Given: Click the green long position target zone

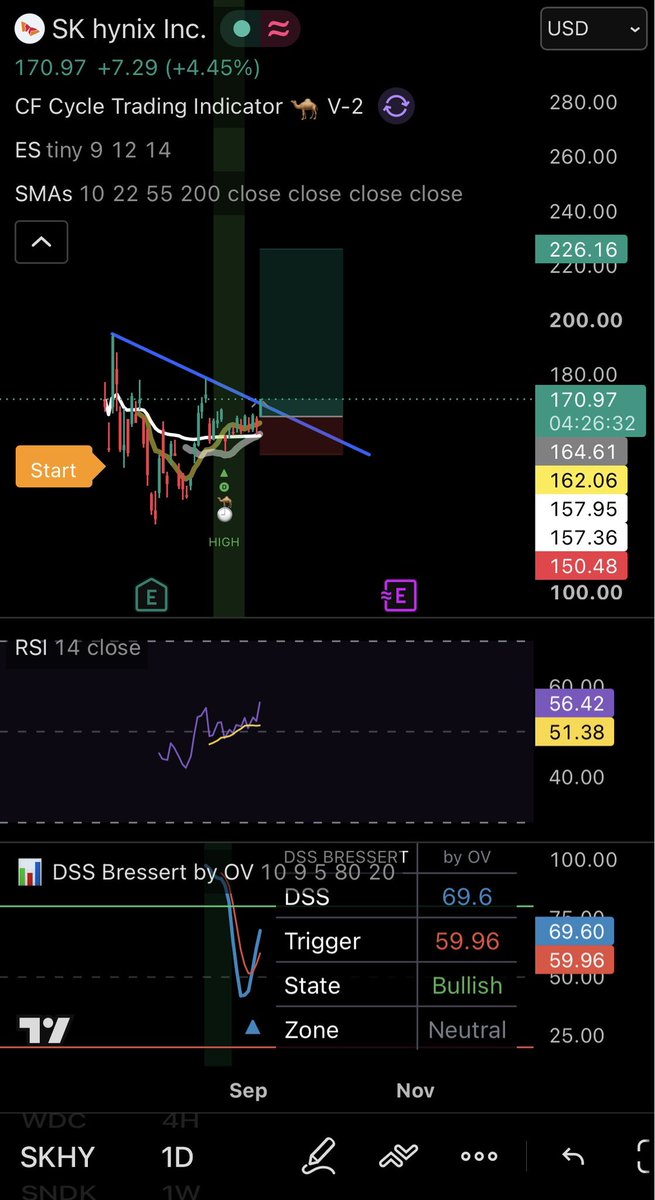Looking at the screenshot, I should point(301,330).
